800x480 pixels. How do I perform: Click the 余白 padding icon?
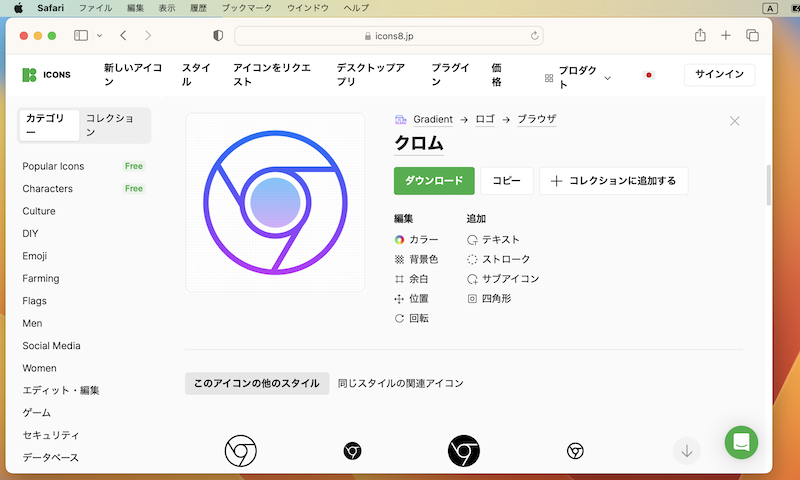(x=400, y=279)
